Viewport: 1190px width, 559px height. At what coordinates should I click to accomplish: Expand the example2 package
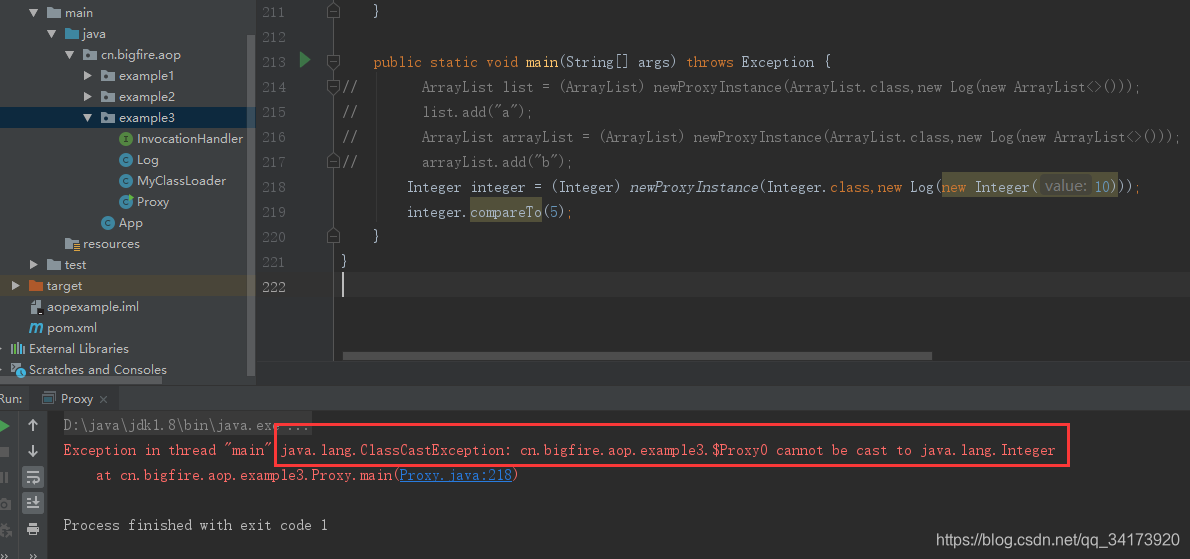tap(88, 97)
